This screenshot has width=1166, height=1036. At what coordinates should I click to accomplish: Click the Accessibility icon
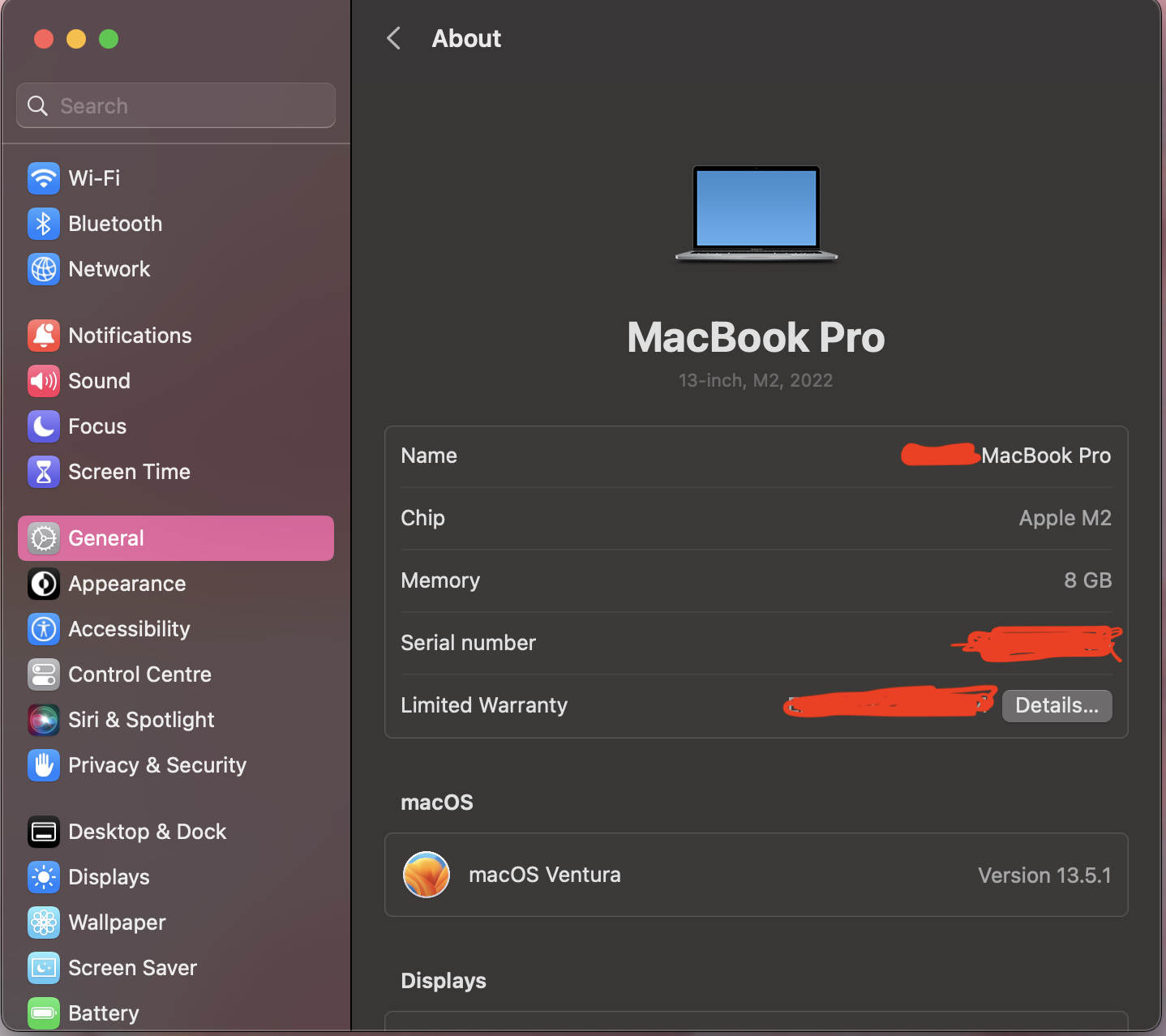coord(44,629)
